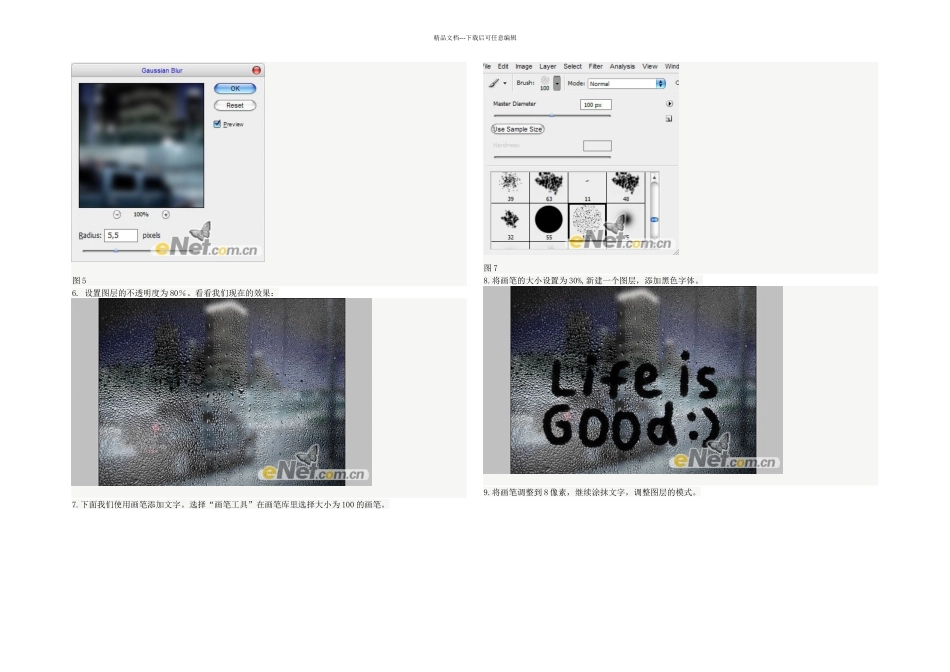The height and width of the screenshot is (672, 950).
Task: Click the blurred preview image in Gaussian Blur
Action: click(141, 145)
